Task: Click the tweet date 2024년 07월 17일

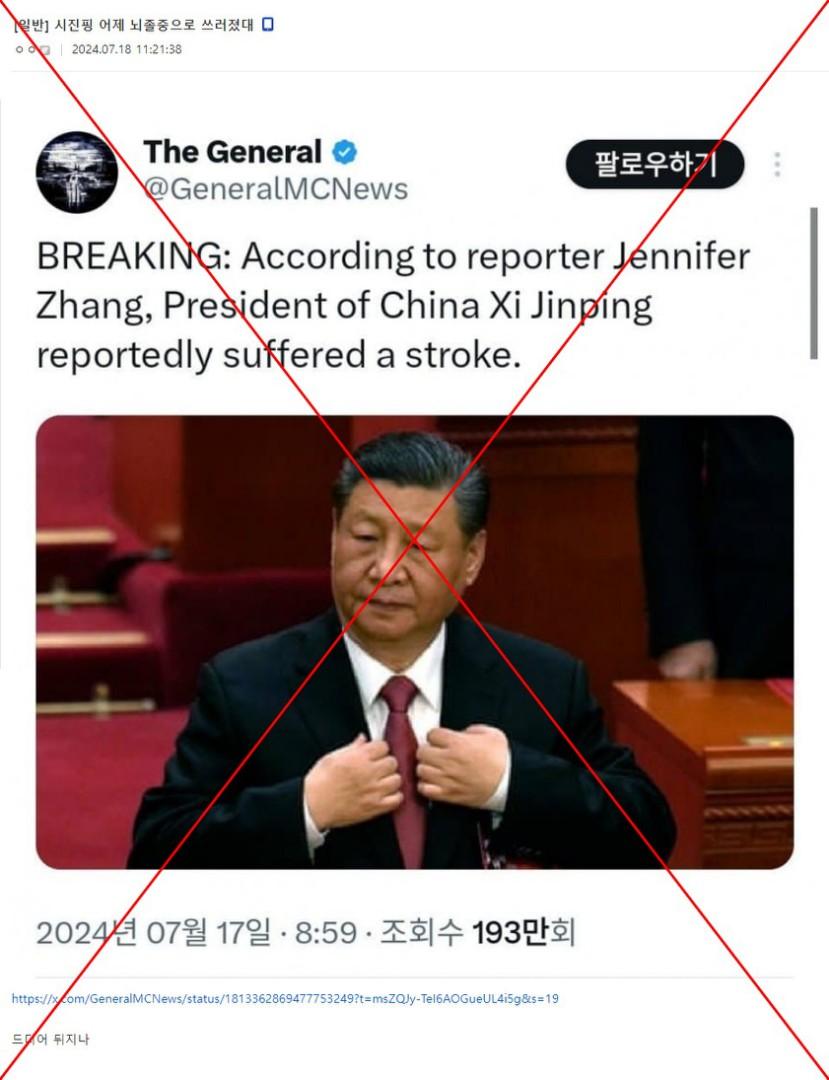Action: [x=153, y=934]
